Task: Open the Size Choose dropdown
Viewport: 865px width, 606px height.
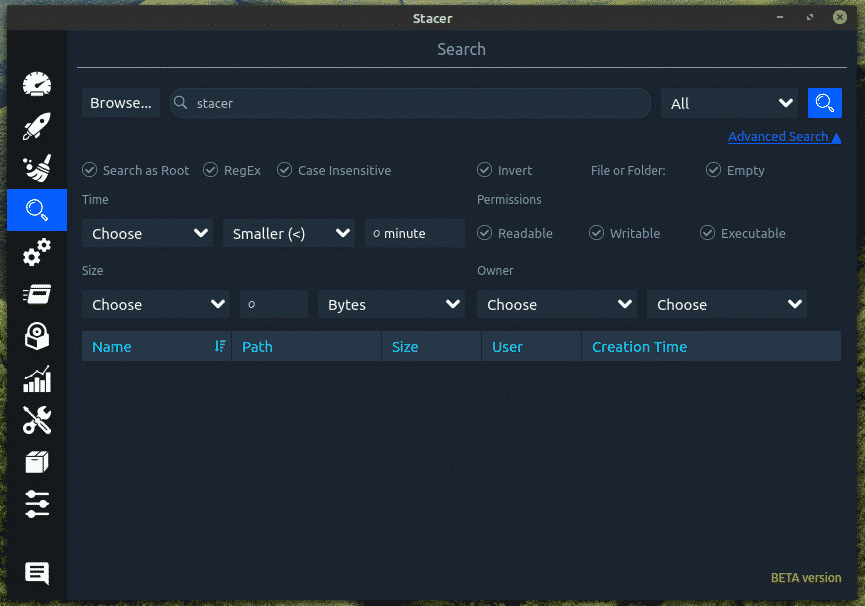Action: 156,304
